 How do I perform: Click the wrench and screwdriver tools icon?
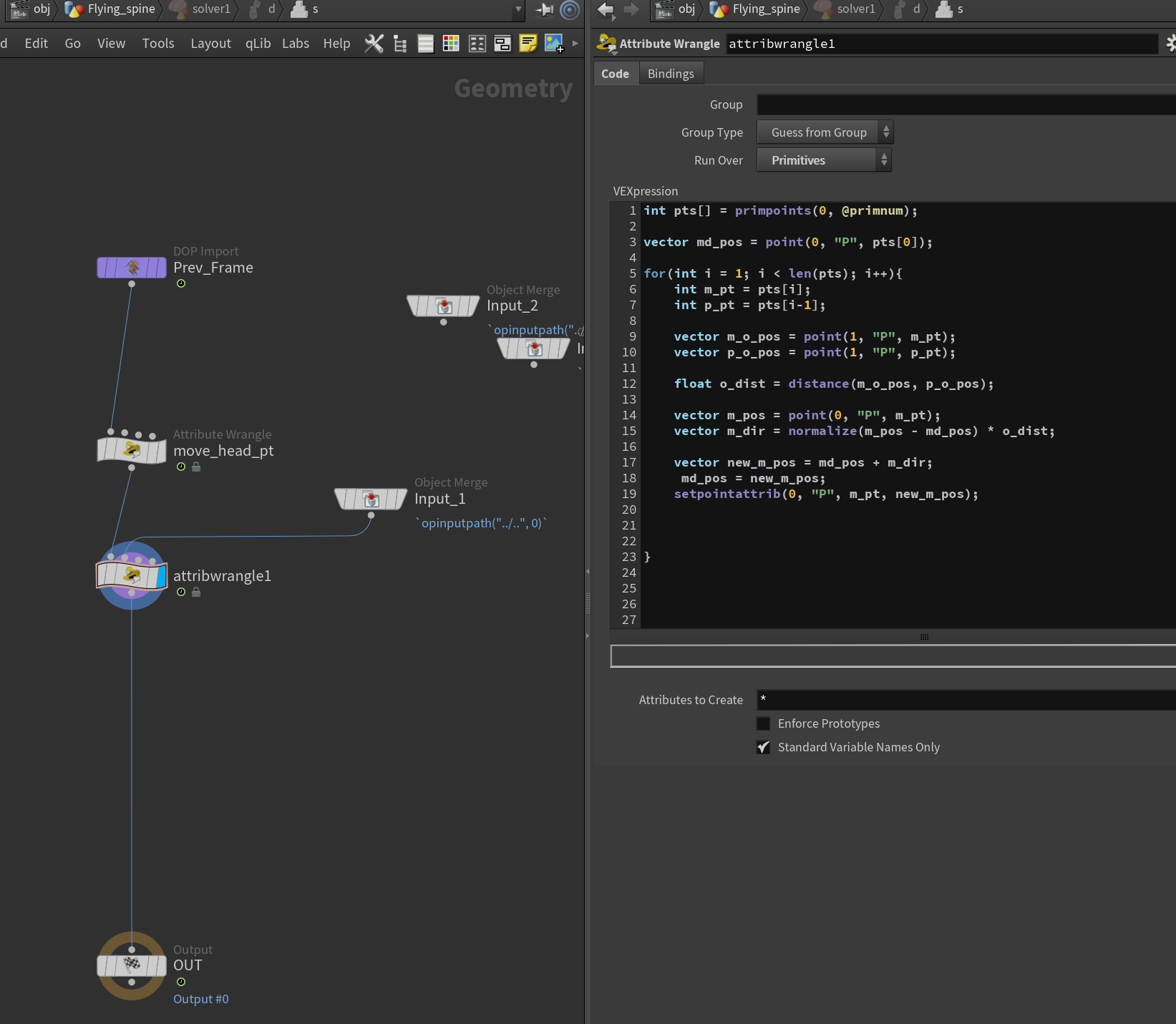(374, 44)
